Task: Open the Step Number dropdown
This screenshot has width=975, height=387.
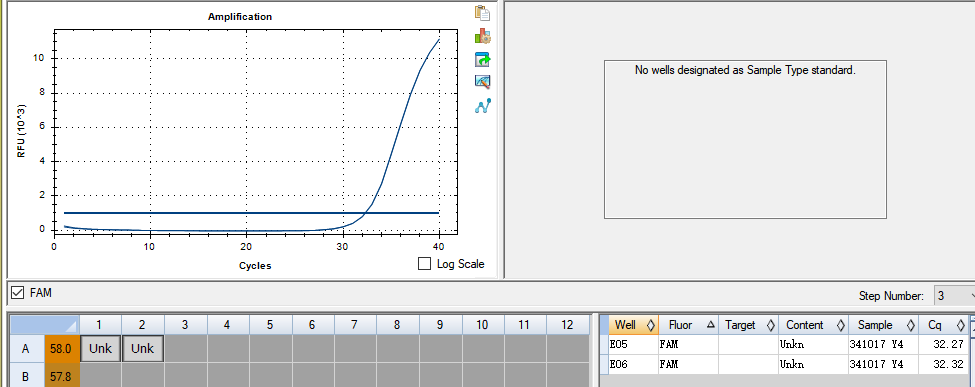Action: click(954, 296)
